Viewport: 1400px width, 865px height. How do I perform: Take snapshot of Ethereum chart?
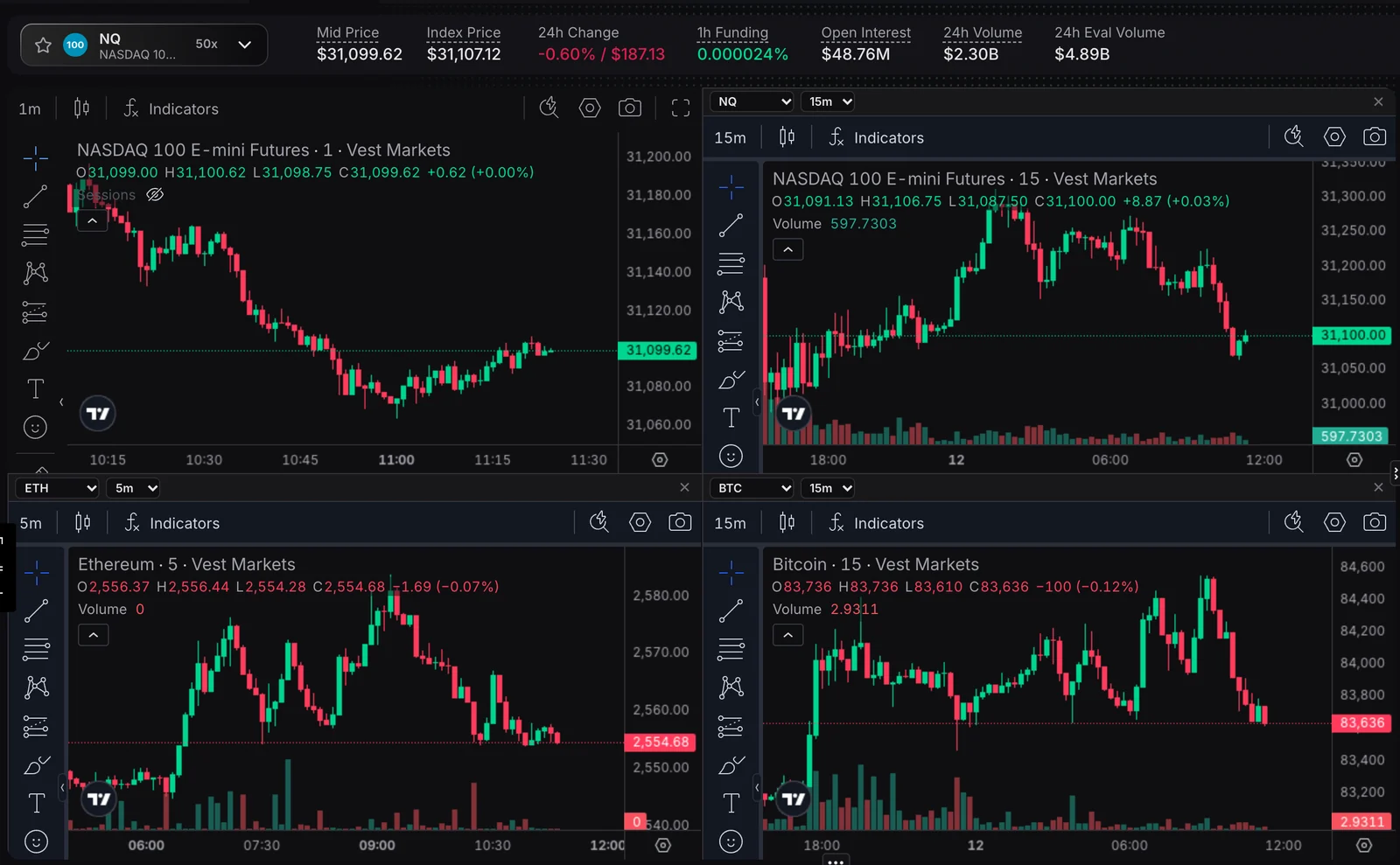(680, 523)
